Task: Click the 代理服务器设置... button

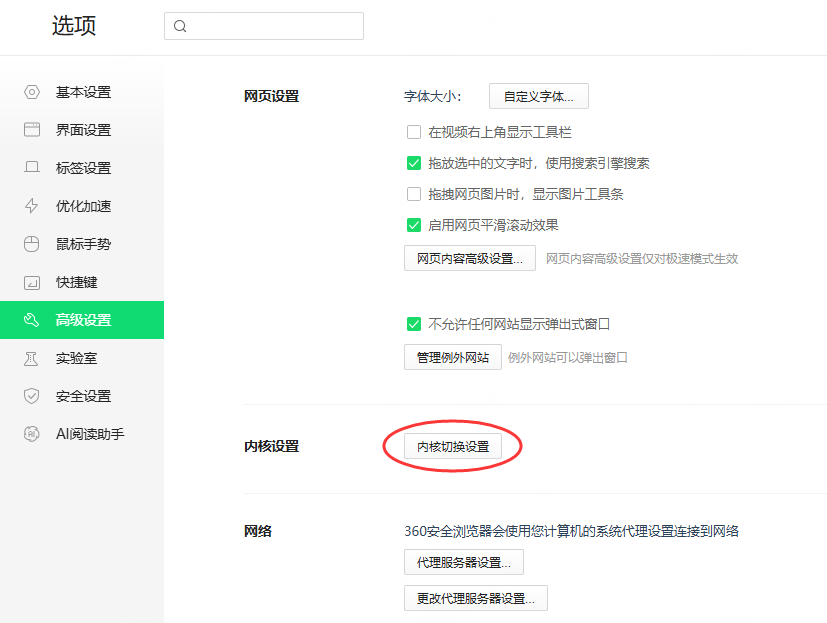Action: coord(463,563)
